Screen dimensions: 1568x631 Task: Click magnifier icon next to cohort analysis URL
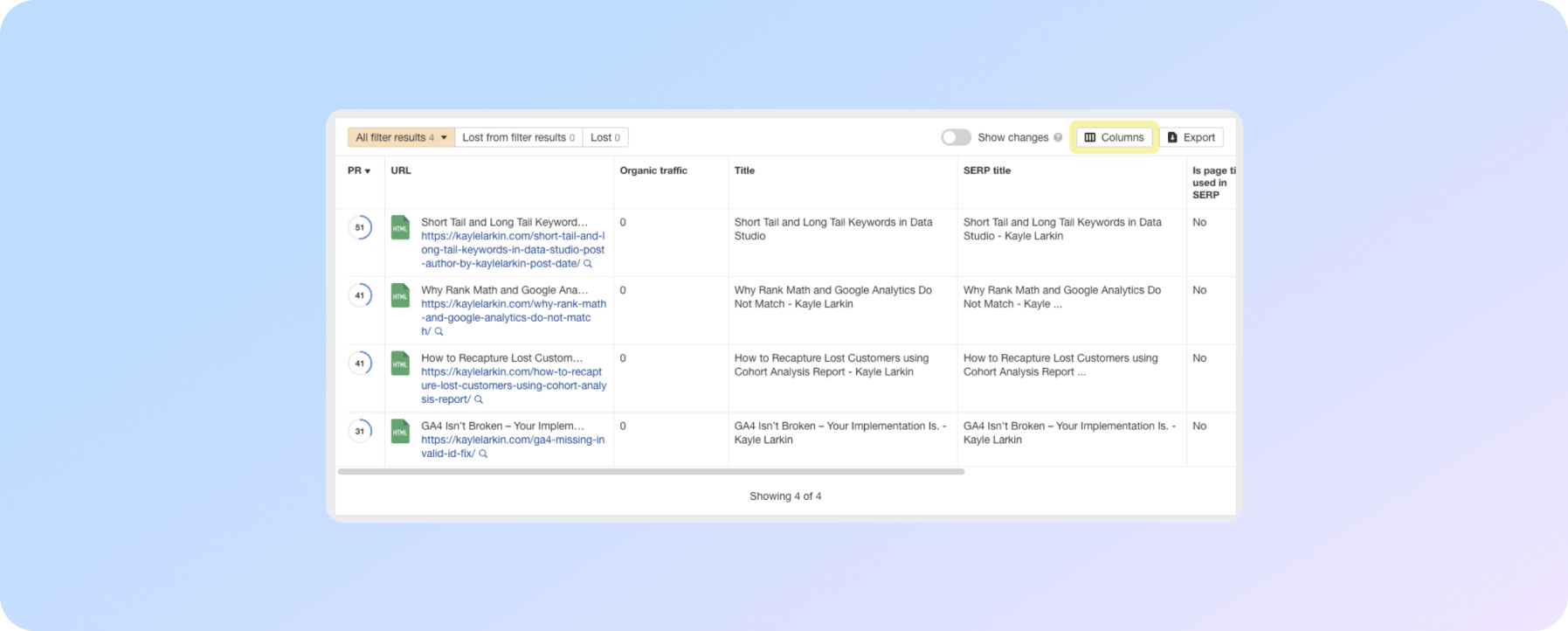[479, 400]
